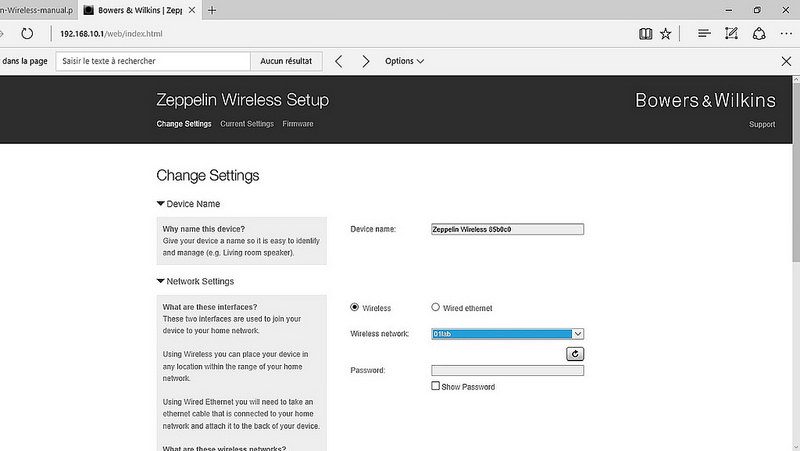Screen dimensions: 800x451
Task: Open reading view book icon
Action: coord(645,34)
